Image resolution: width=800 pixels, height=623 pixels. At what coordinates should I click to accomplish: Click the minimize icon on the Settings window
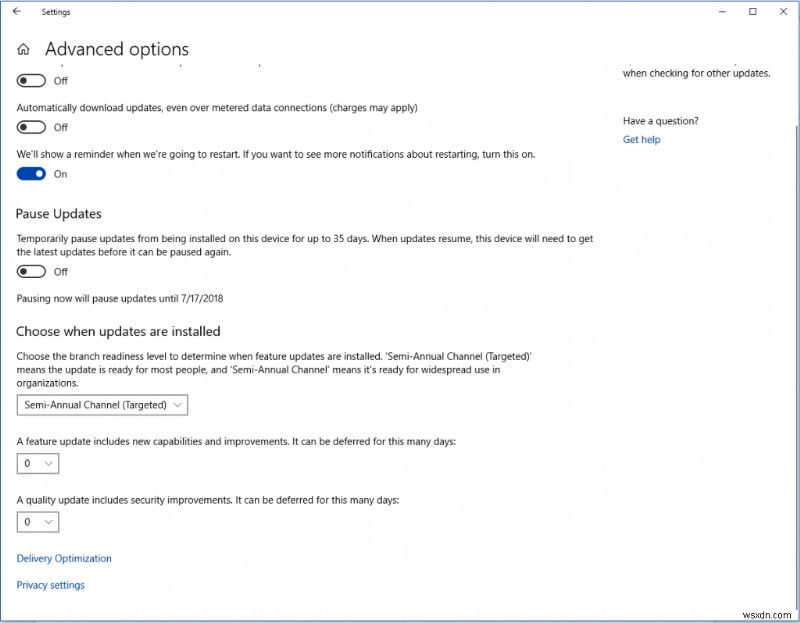[x=722, y=11]
